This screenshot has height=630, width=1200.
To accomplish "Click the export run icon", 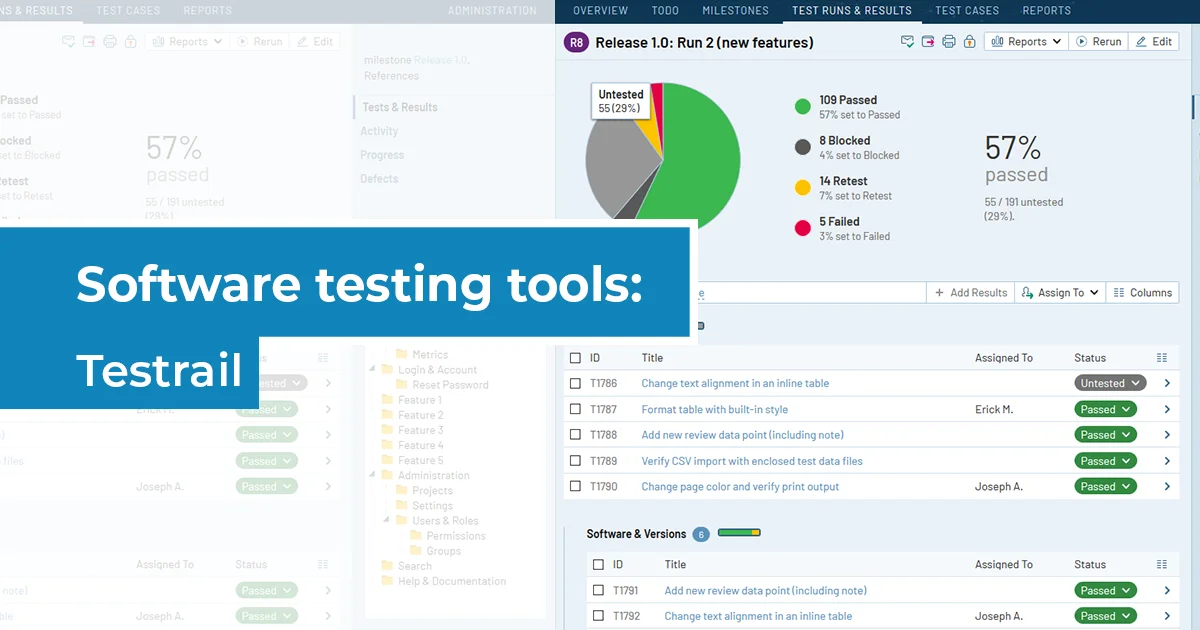I will point(928,42).
